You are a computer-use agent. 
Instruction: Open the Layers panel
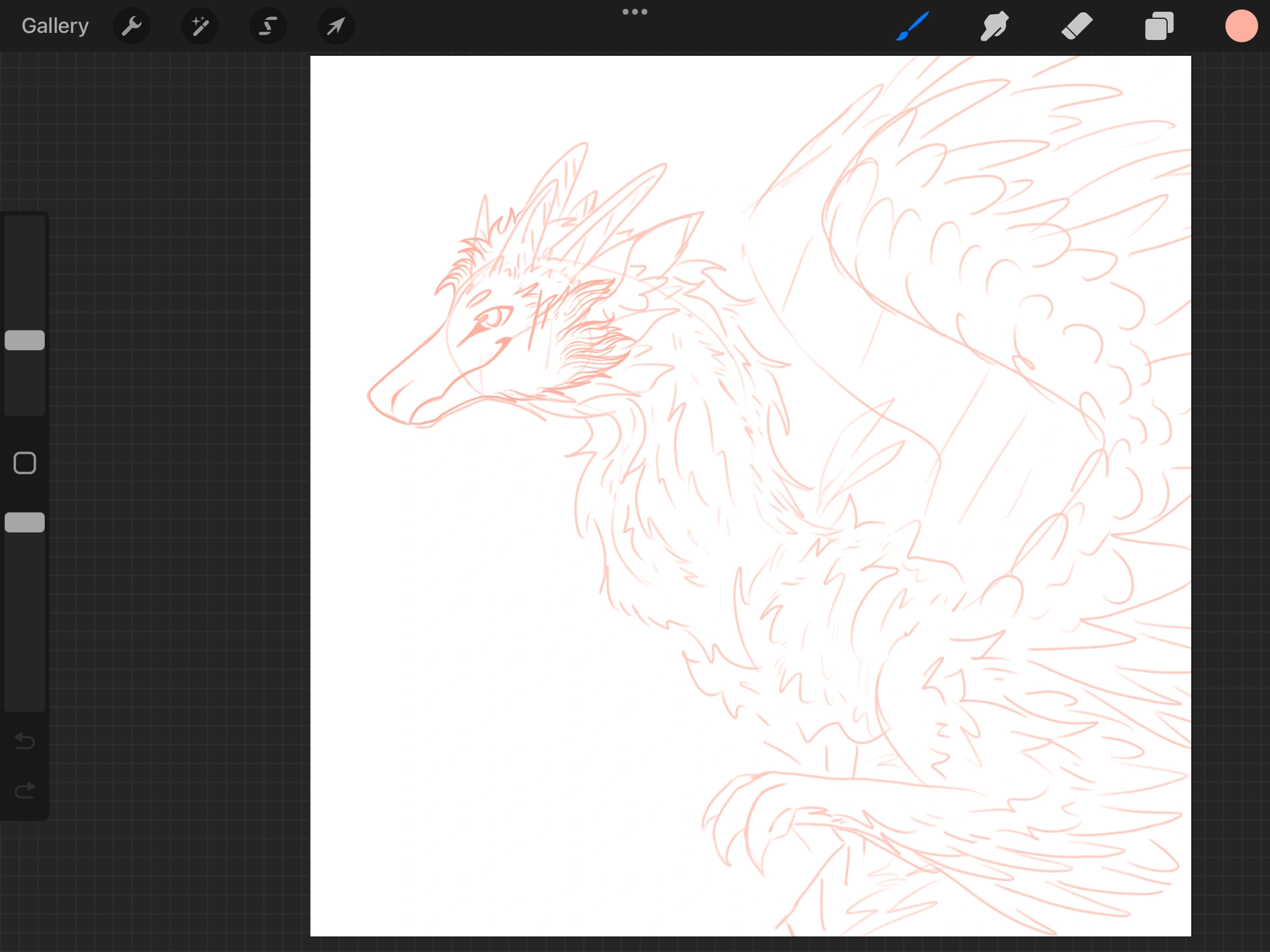[1158, 25]
